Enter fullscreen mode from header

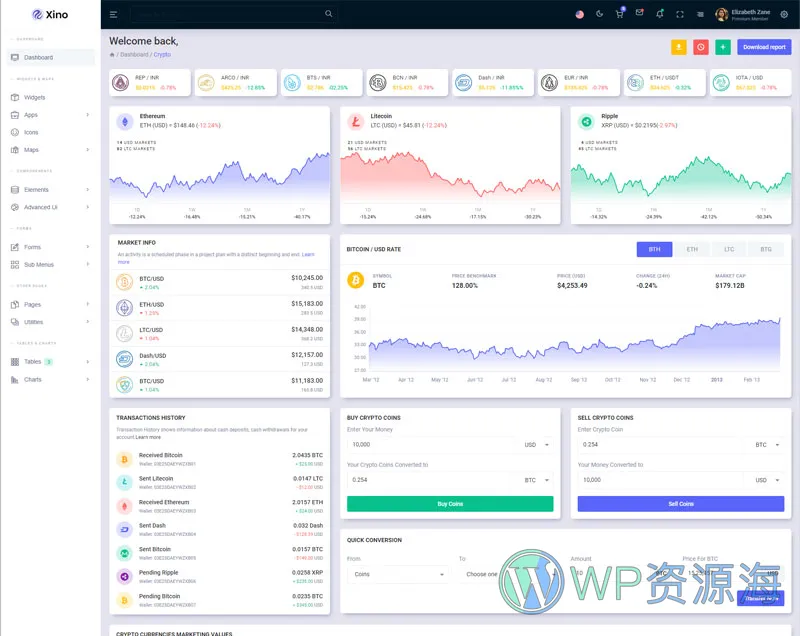[x=680, y=14]
